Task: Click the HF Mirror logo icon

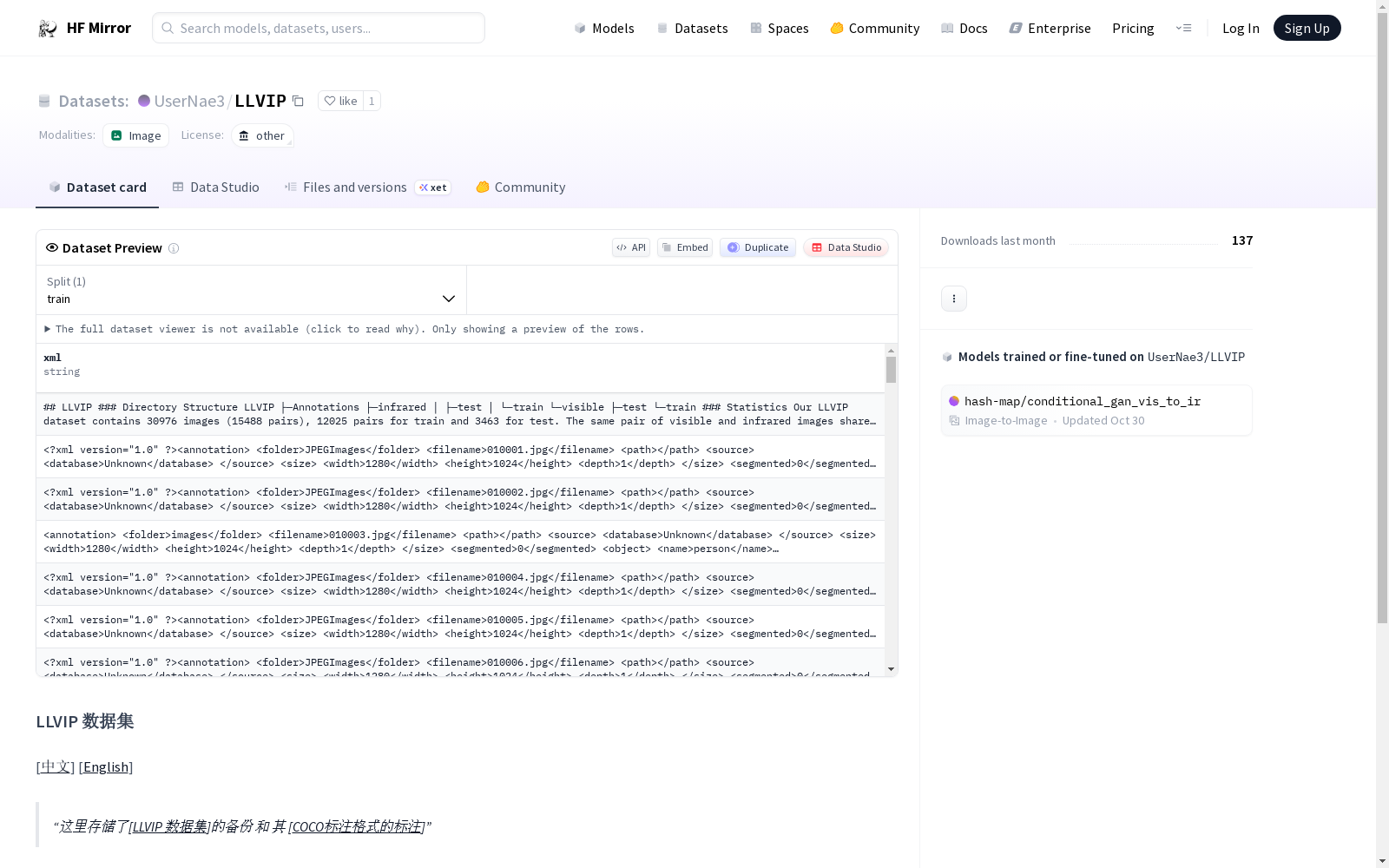Action: pos(48,29)
